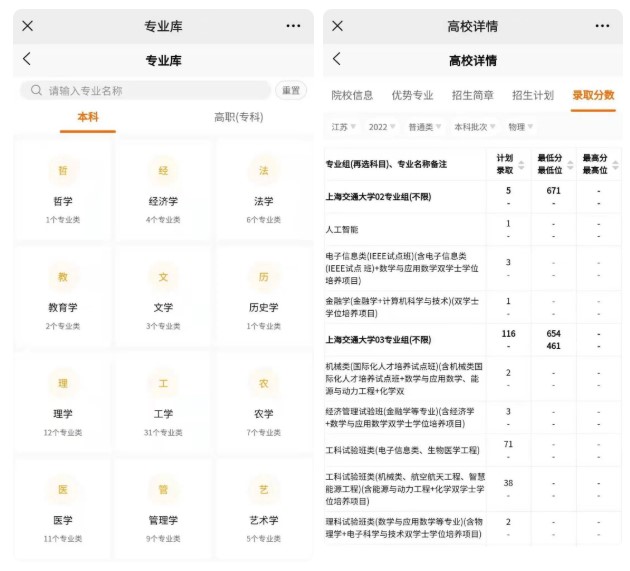Image resolution: width=630 pixels, height=571 pixels.
Task: Tap the 教育学 category icon
Action: click(x=63, y=276)
